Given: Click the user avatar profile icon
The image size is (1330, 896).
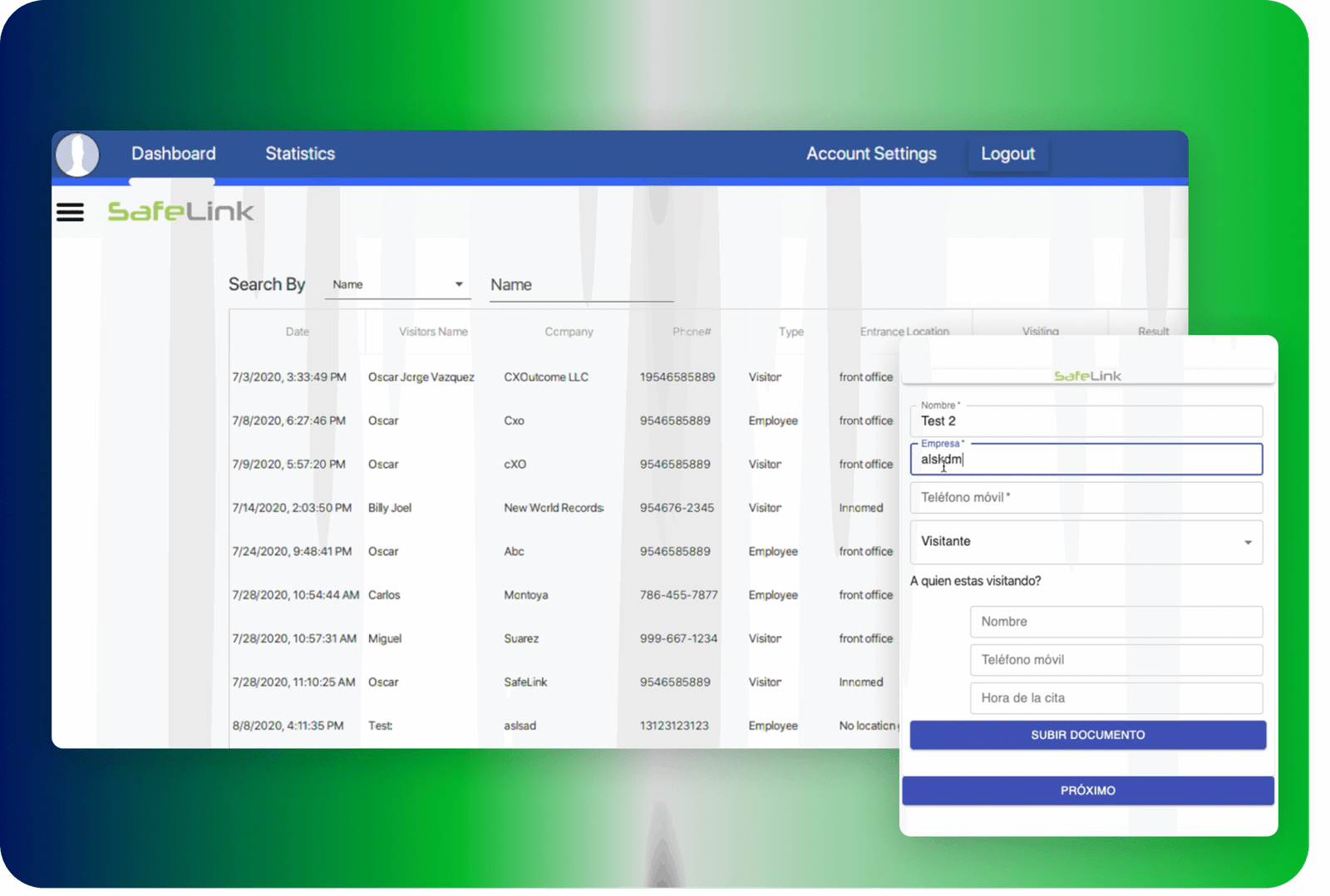Looking at the screenshot, I should (77, 155).
